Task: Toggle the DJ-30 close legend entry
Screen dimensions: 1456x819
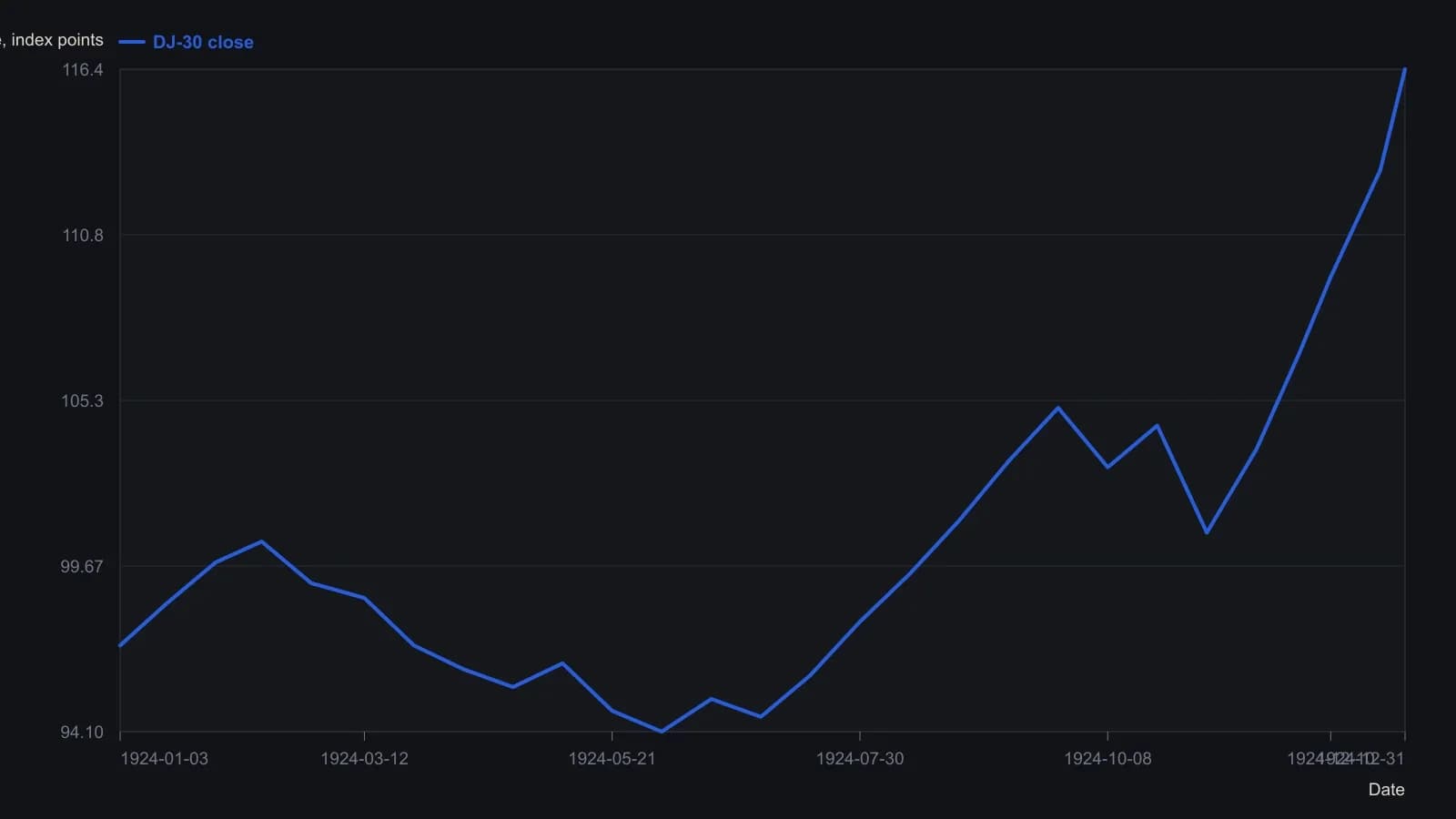Action: (186, 42)
